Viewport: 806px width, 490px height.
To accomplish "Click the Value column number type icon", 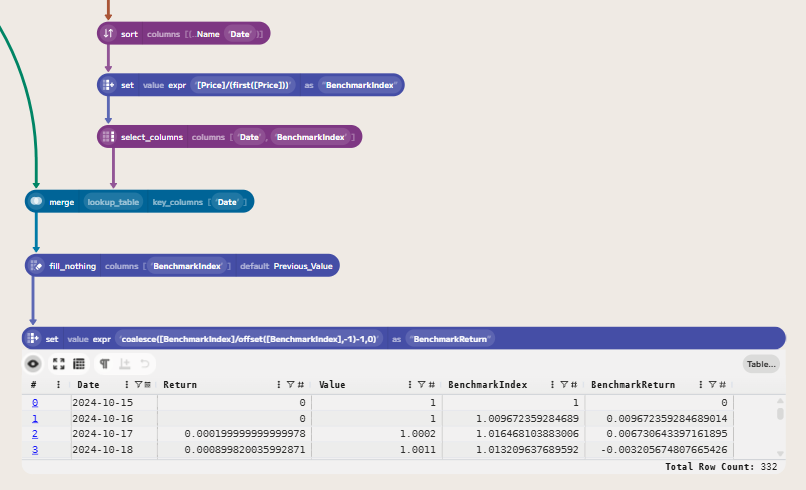I will pos(432,385).
